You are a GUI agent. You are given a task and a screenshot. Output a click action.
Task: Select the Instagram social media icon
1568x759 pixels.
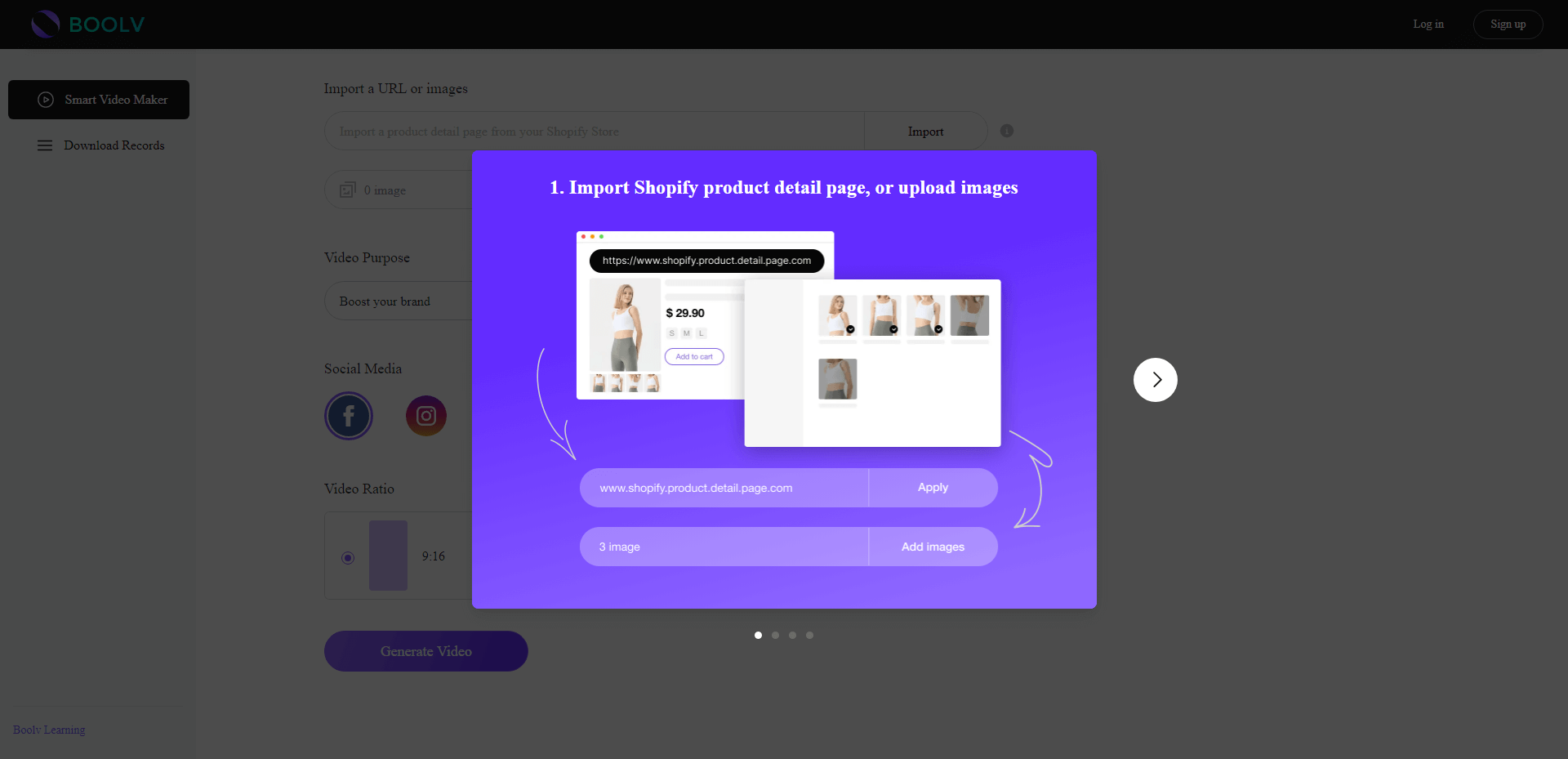tap(426, 416)
